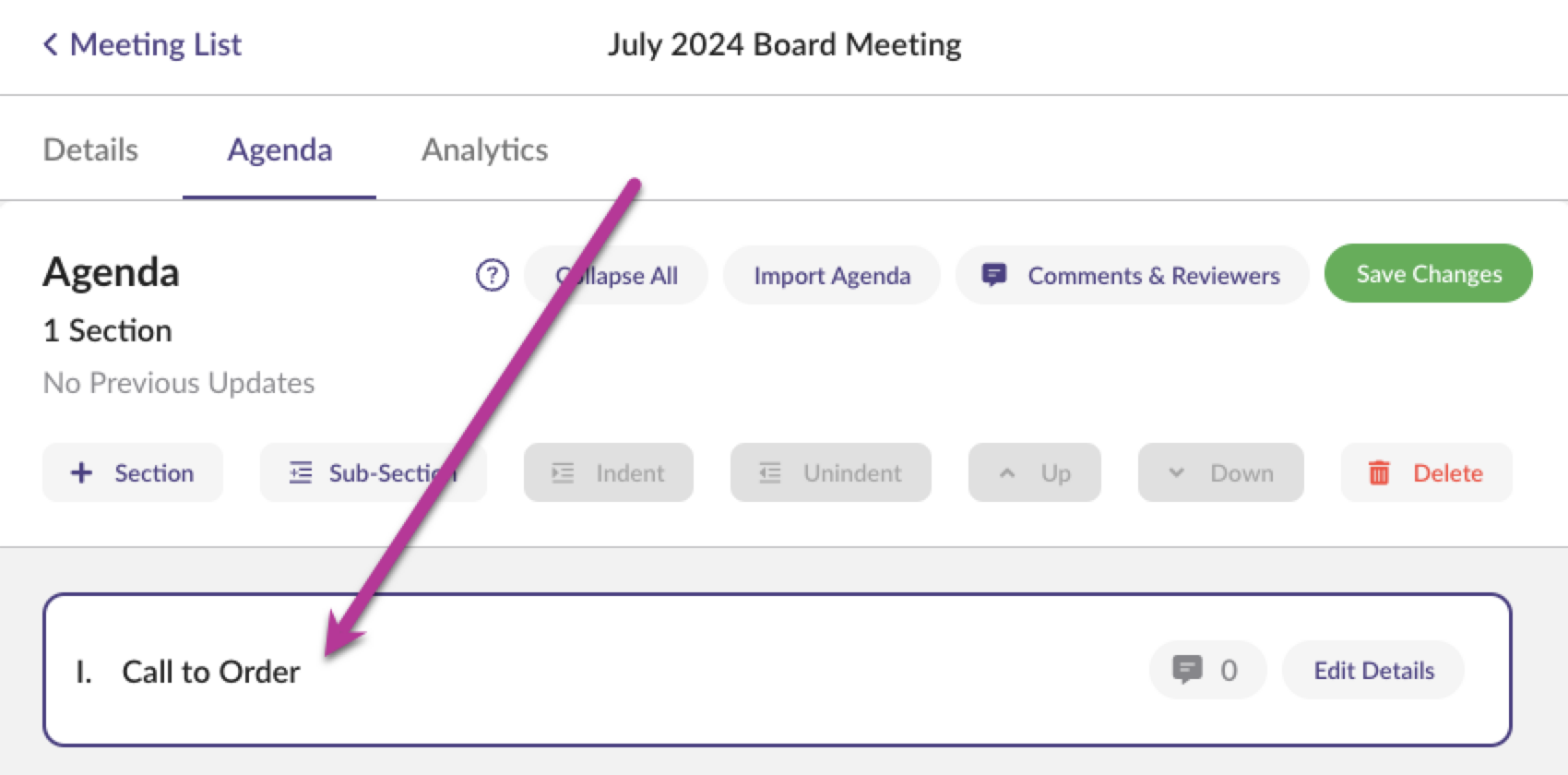Screen dimensions: 1568x775
Task: Open the agenda help question-mark icon
Action: point(493,275)
